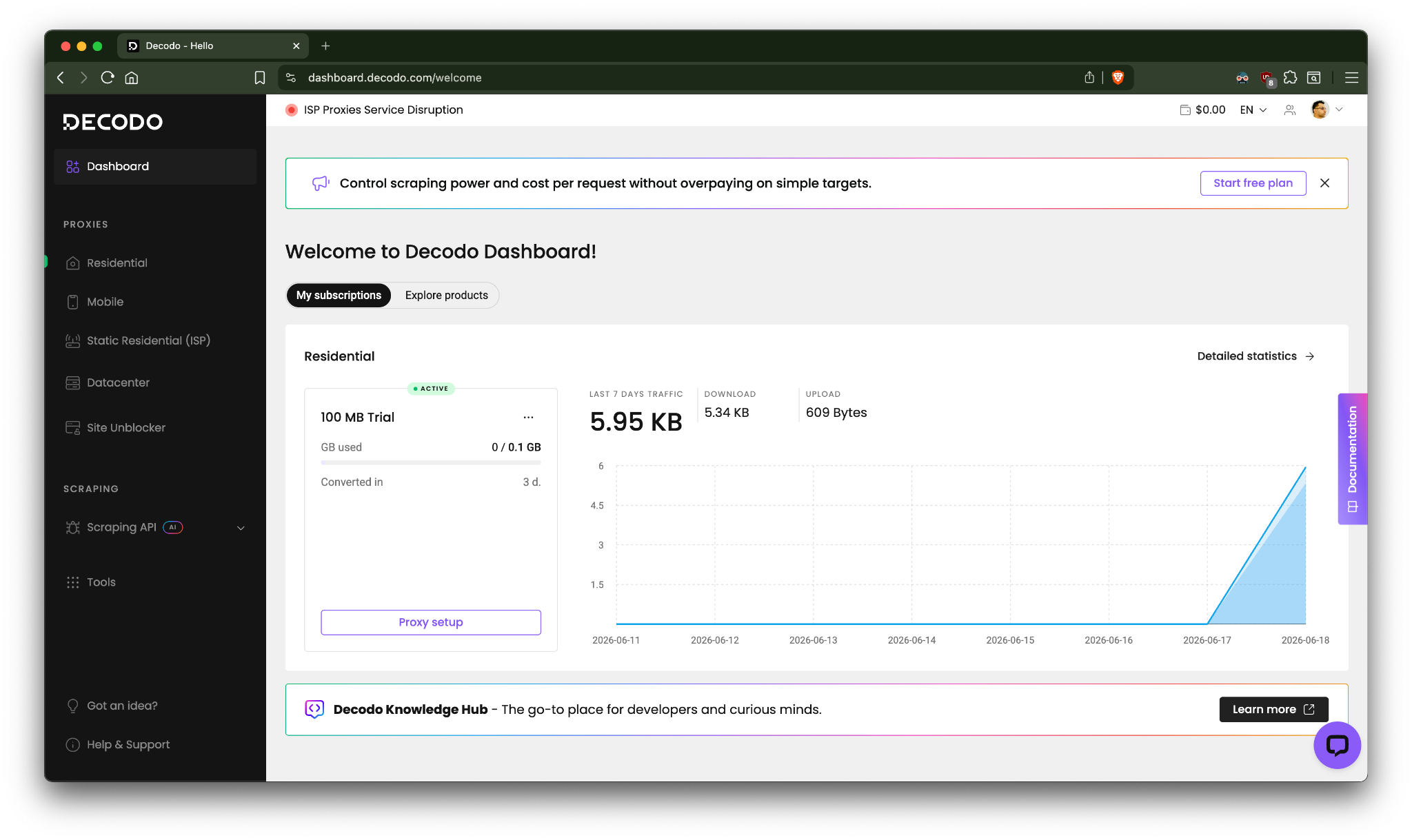Open a new browser tab

pyautogui.click(x=325, y=46)
